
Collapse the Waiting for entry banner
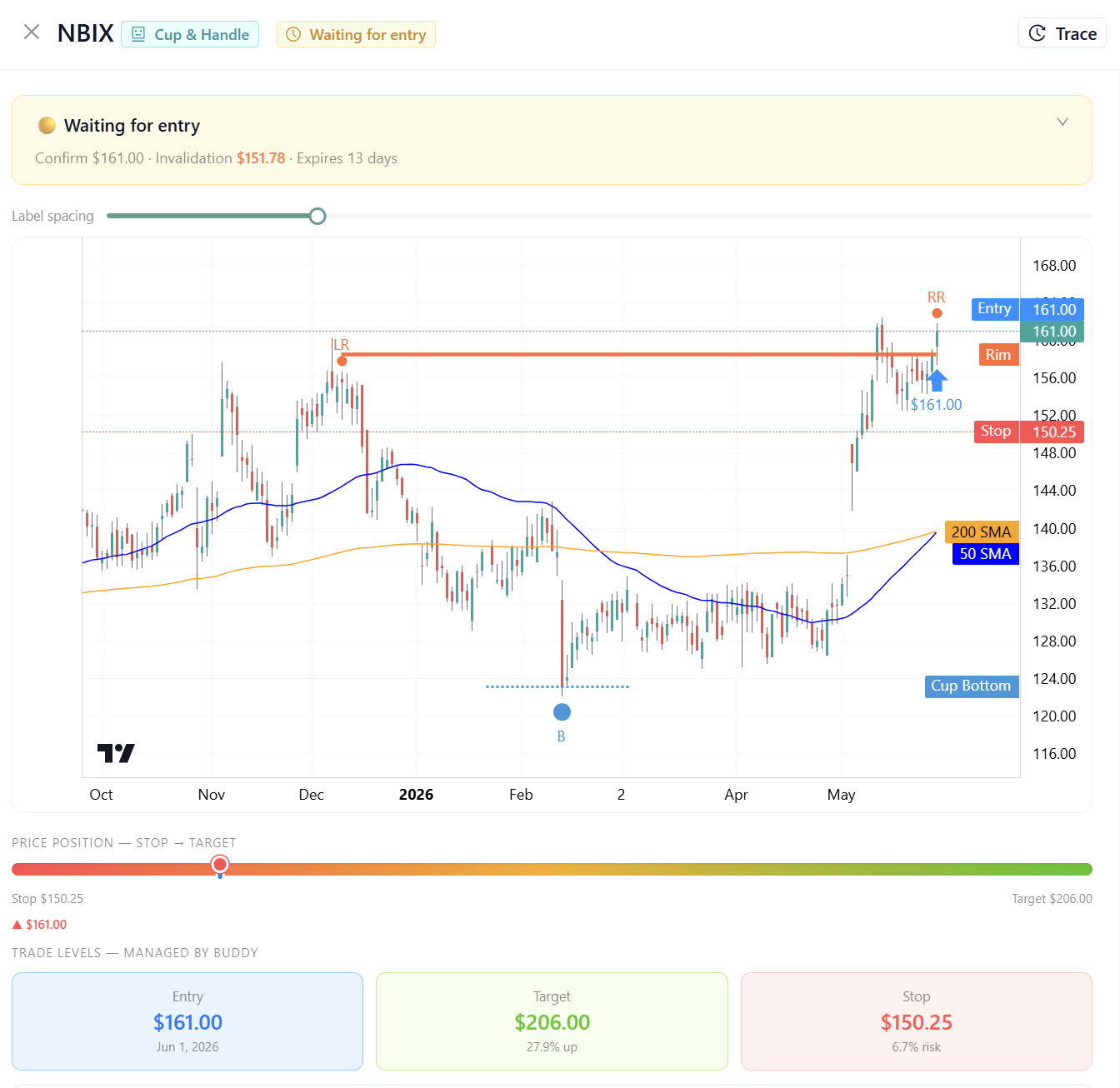1062,122
